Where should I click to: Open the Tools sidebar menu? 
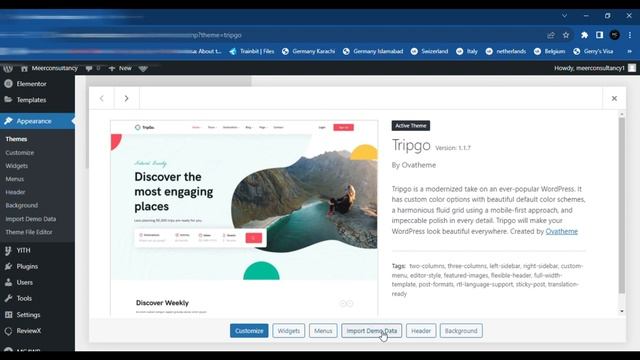[x=24, y=298]
